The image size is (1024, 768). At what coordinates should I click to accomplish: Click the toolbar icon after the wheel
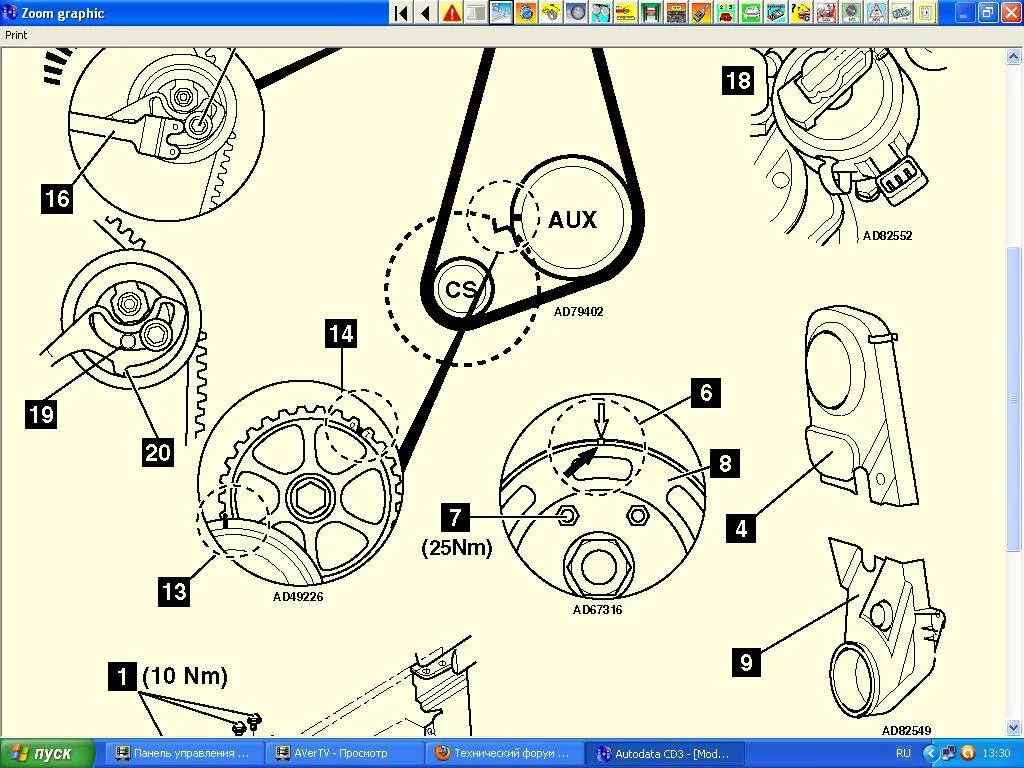click(600, 12)
